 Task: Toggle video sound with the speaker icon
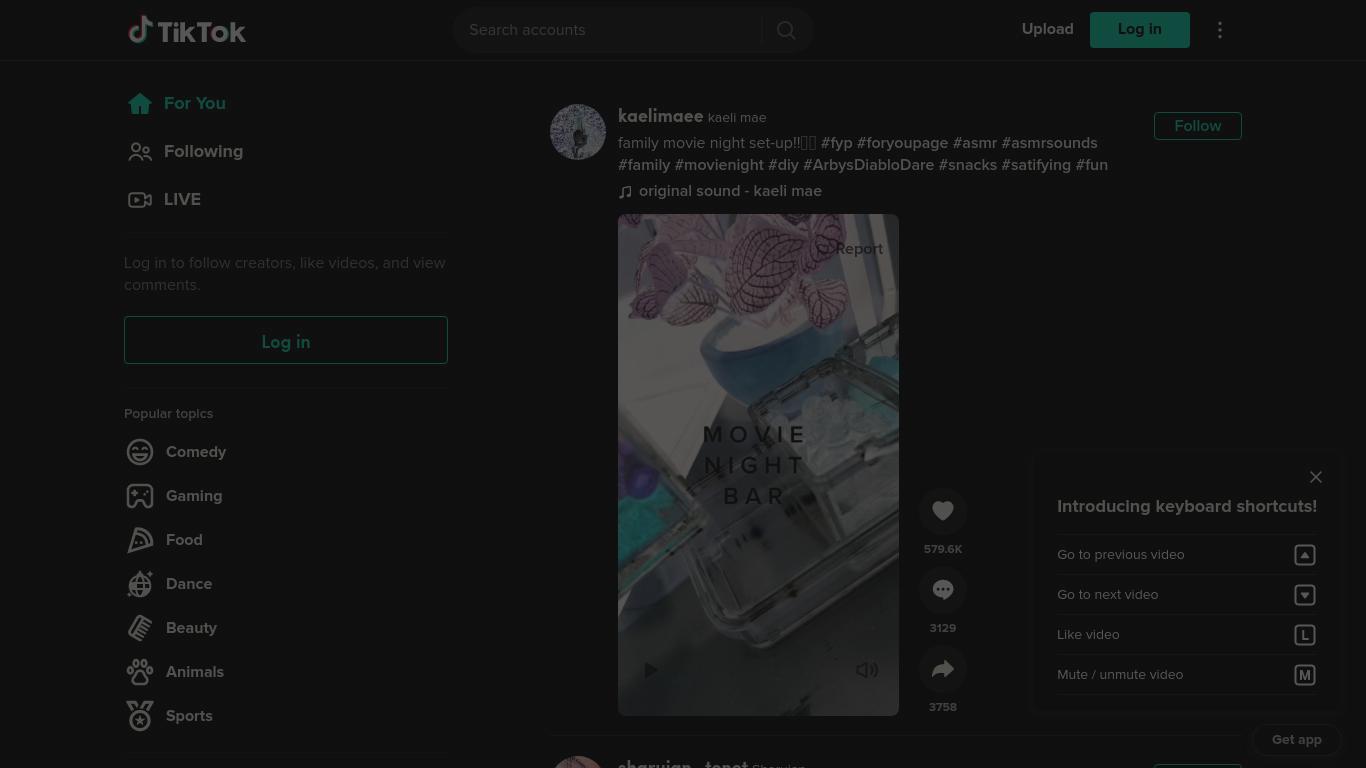[x=867, y=670]
